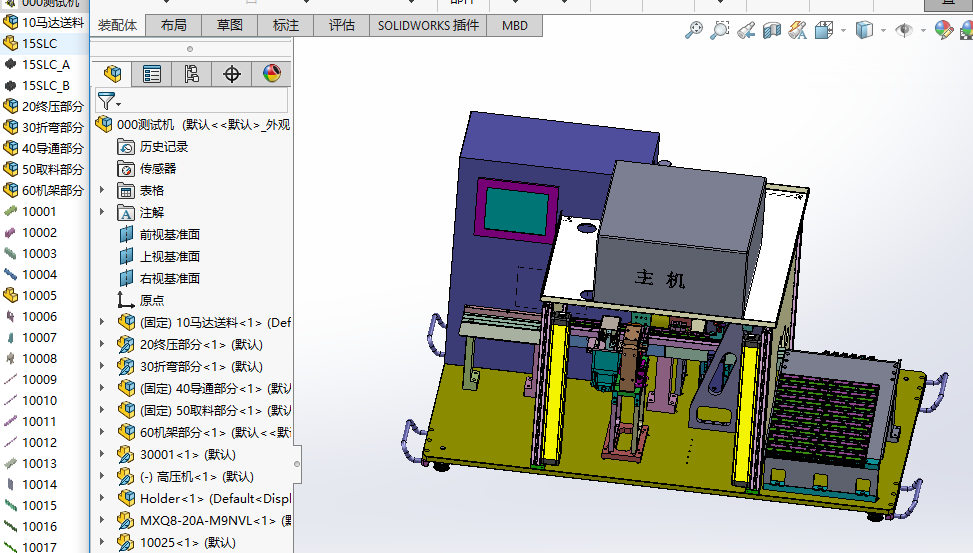The image size is (973, 553).
Task: Open the DisplayManager color sphere tab
Action: click(x=271, y=73)
